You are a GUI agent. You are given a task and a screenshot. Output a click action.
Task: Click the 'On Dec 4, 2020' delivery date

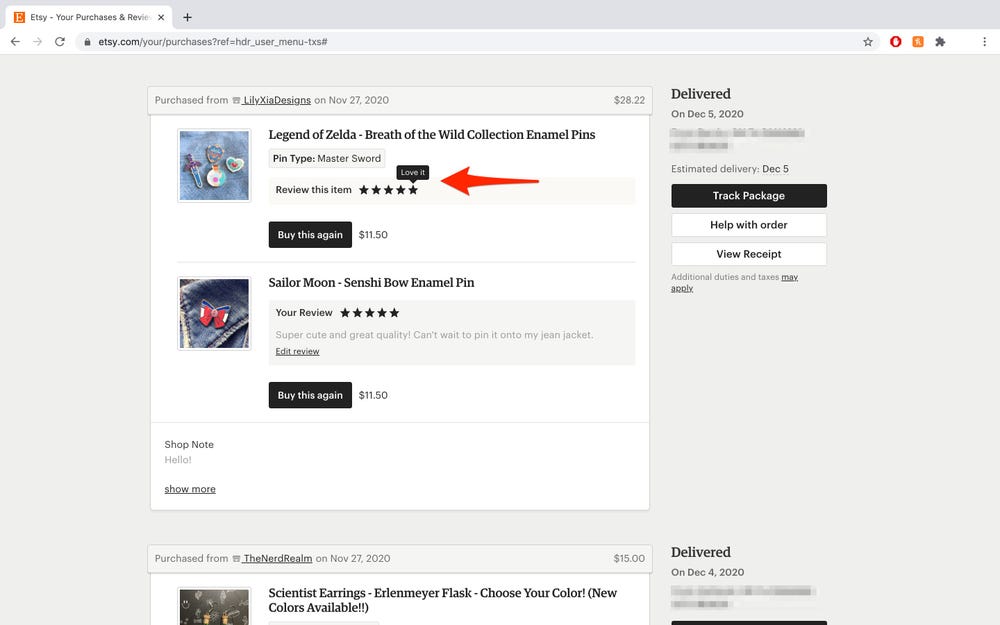[707, 572]
